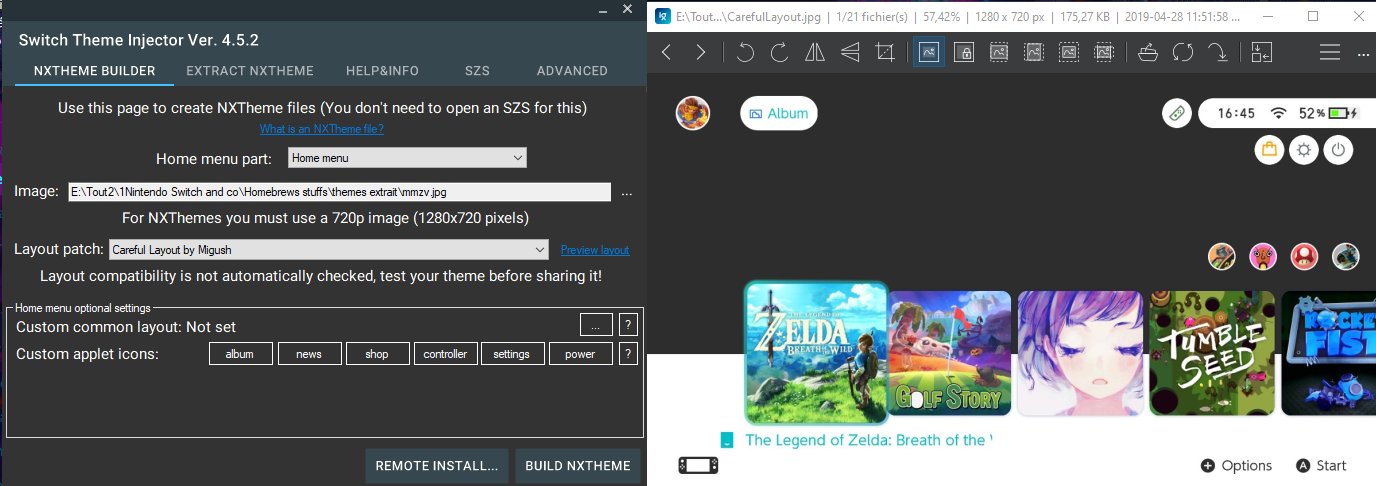Set custom news applet icon
Viewport: 1376px width, 486px height.
pos(309,354)
